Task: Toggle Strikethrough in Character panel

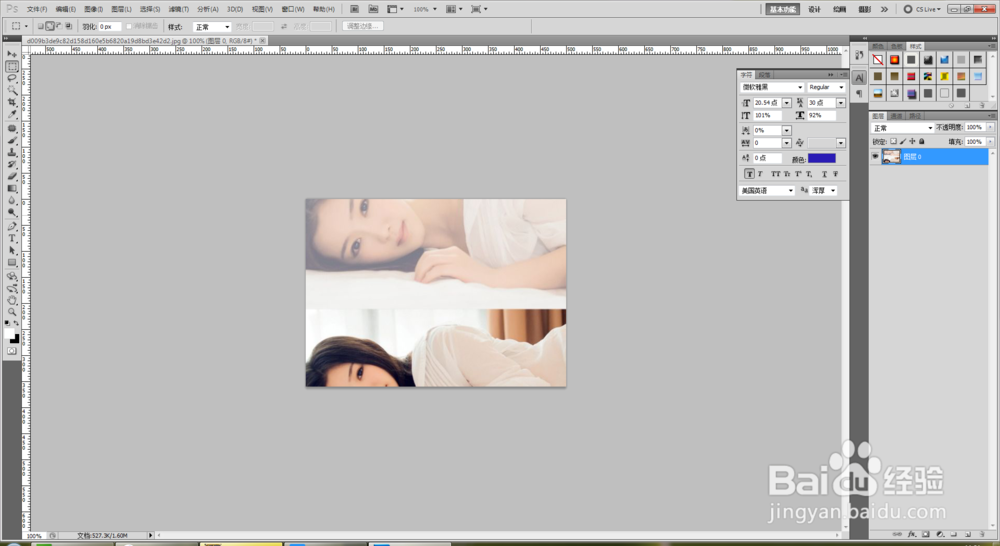Action: (x=835, y=174)
